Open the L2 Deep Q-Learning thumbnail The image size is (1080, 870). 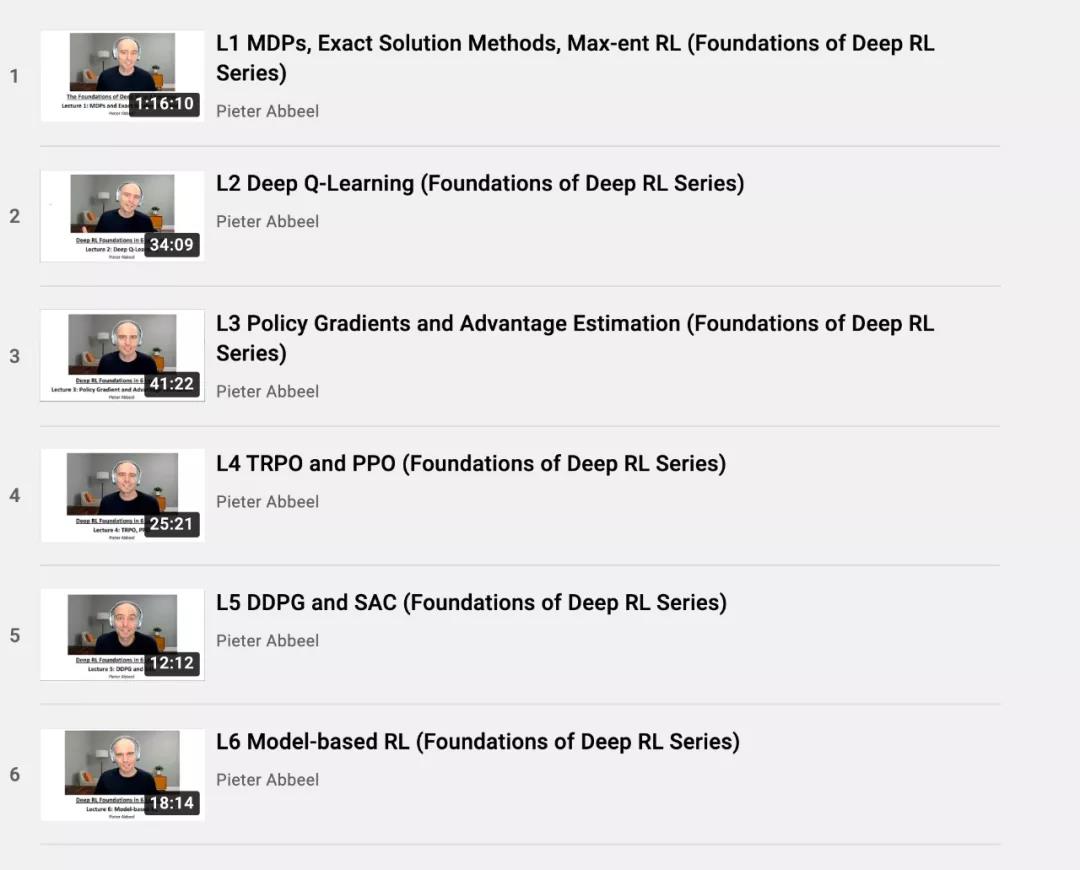(123, 216)
